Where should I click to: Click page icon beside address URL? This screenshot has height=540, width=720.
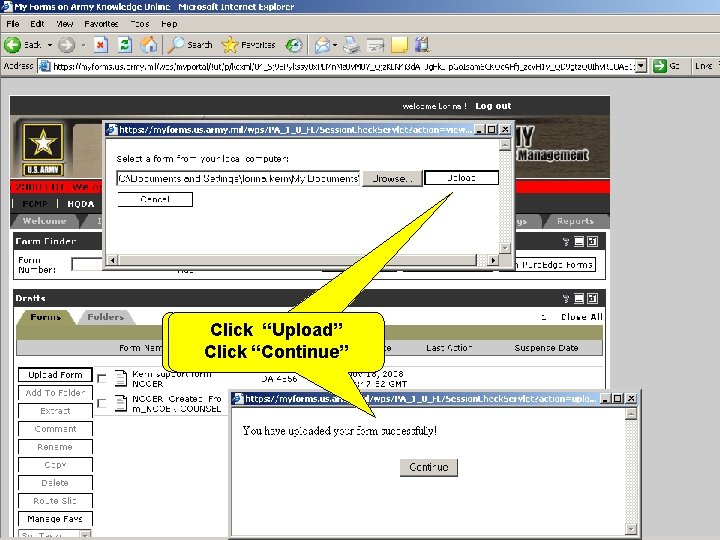45,66
